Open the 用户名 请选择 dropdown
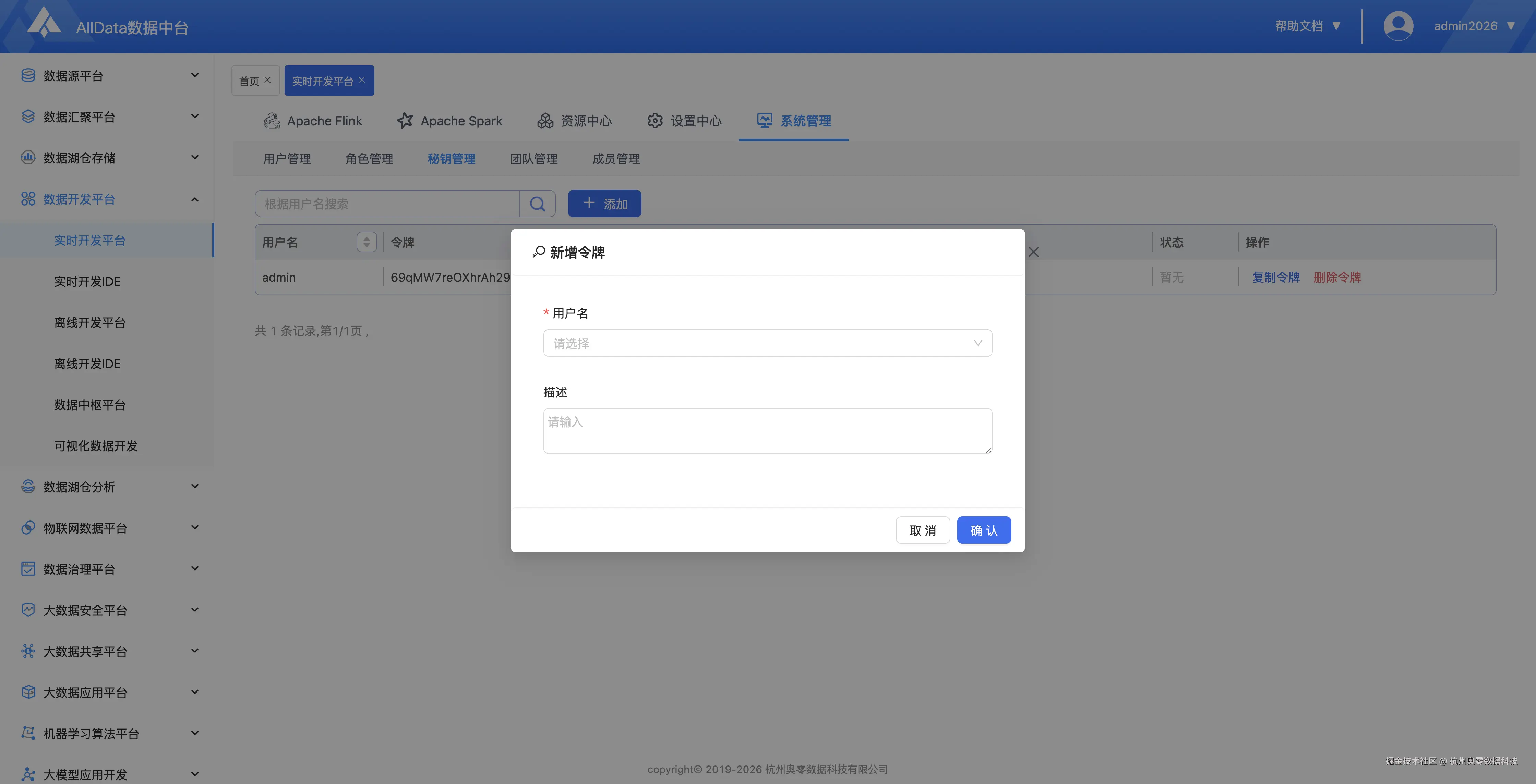Screen dimensions: 1536x784 767,343
